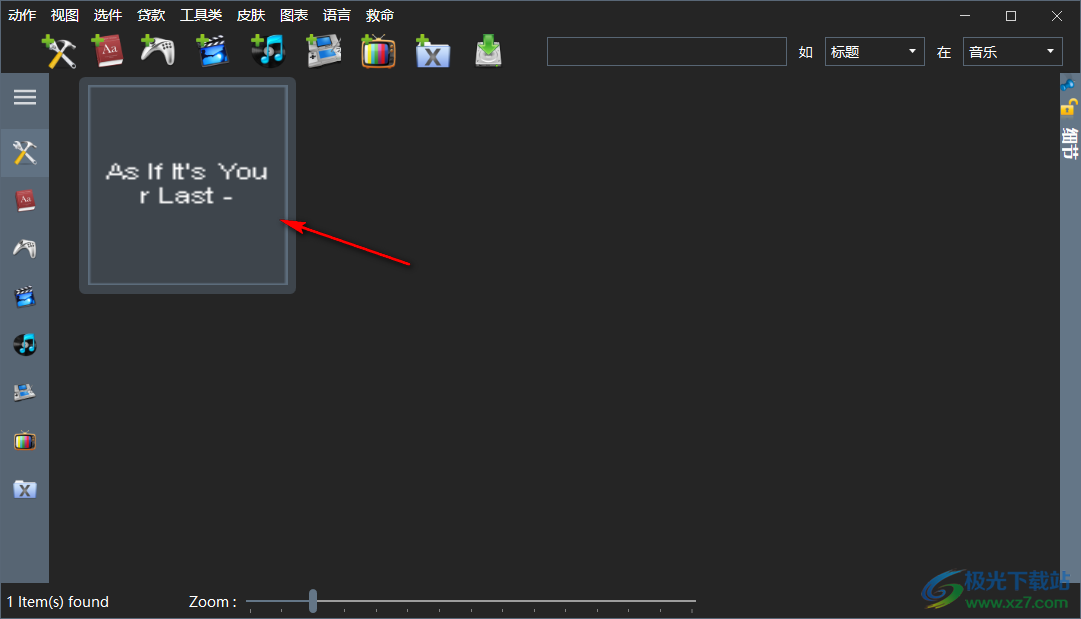
Task: Click the unlock padlock icon on right panel
Action: point(1069,108)
